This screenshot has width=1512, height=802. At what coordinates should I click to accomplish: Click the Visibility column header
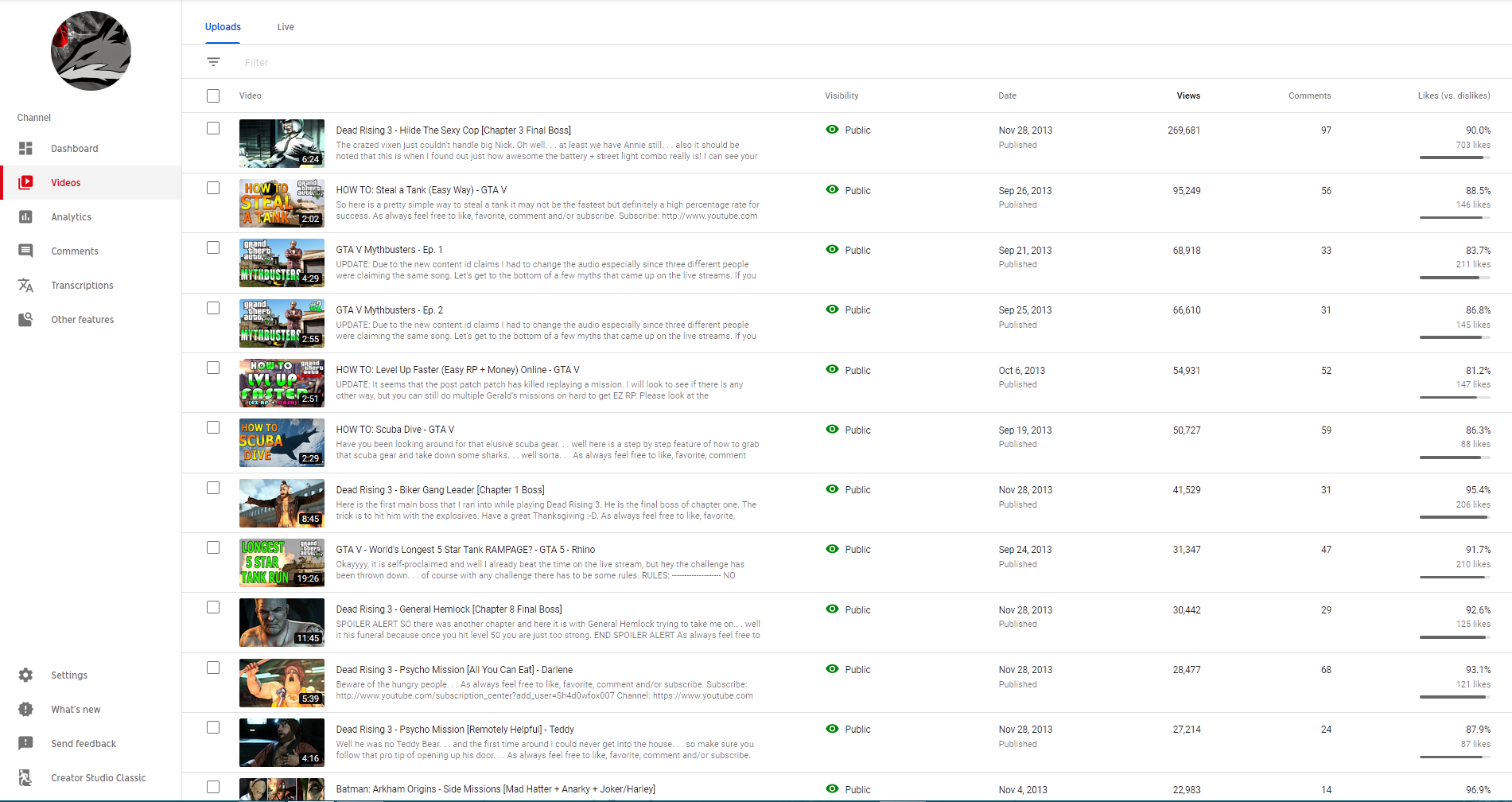(x=842, y=95)
